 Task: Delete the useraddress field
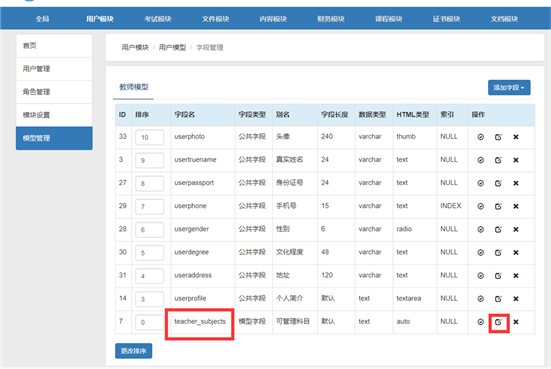[516, 276]
